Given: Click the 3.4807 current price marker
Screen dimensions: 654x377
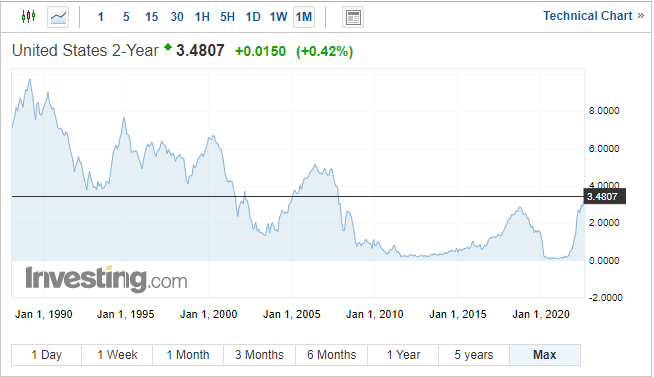Looking at the screenshot, I should click(x=604, y=196).
